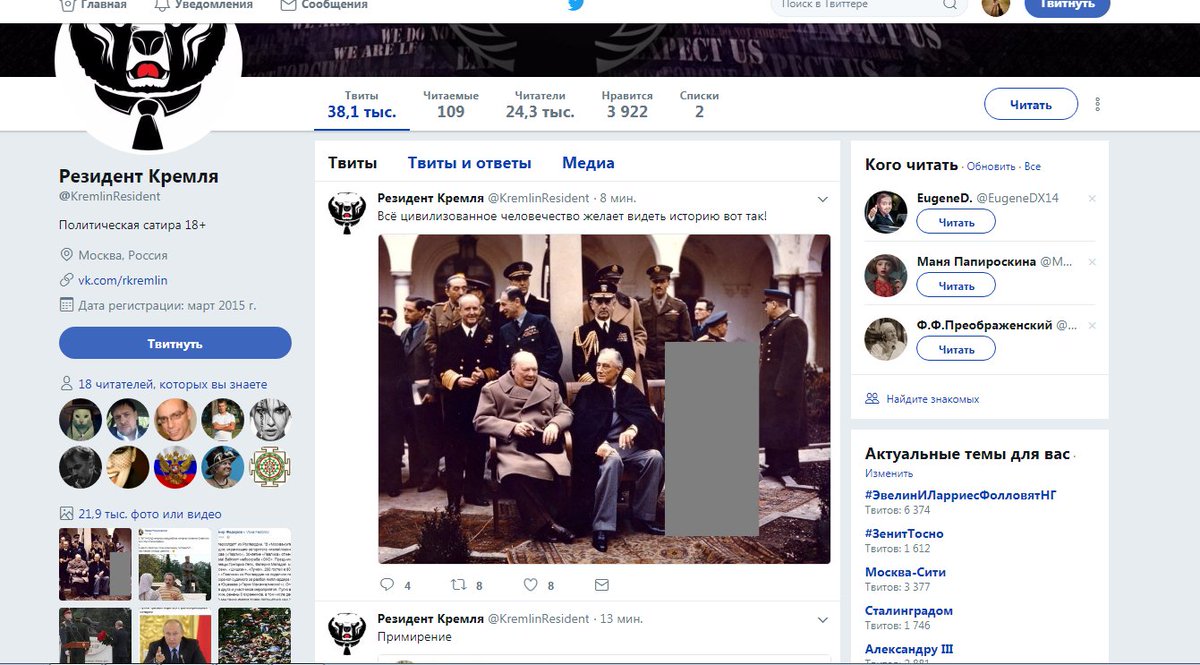1200x665 pixels.
Task: Click the reply icon under Yalta tweet
Action: click(387, 585)
